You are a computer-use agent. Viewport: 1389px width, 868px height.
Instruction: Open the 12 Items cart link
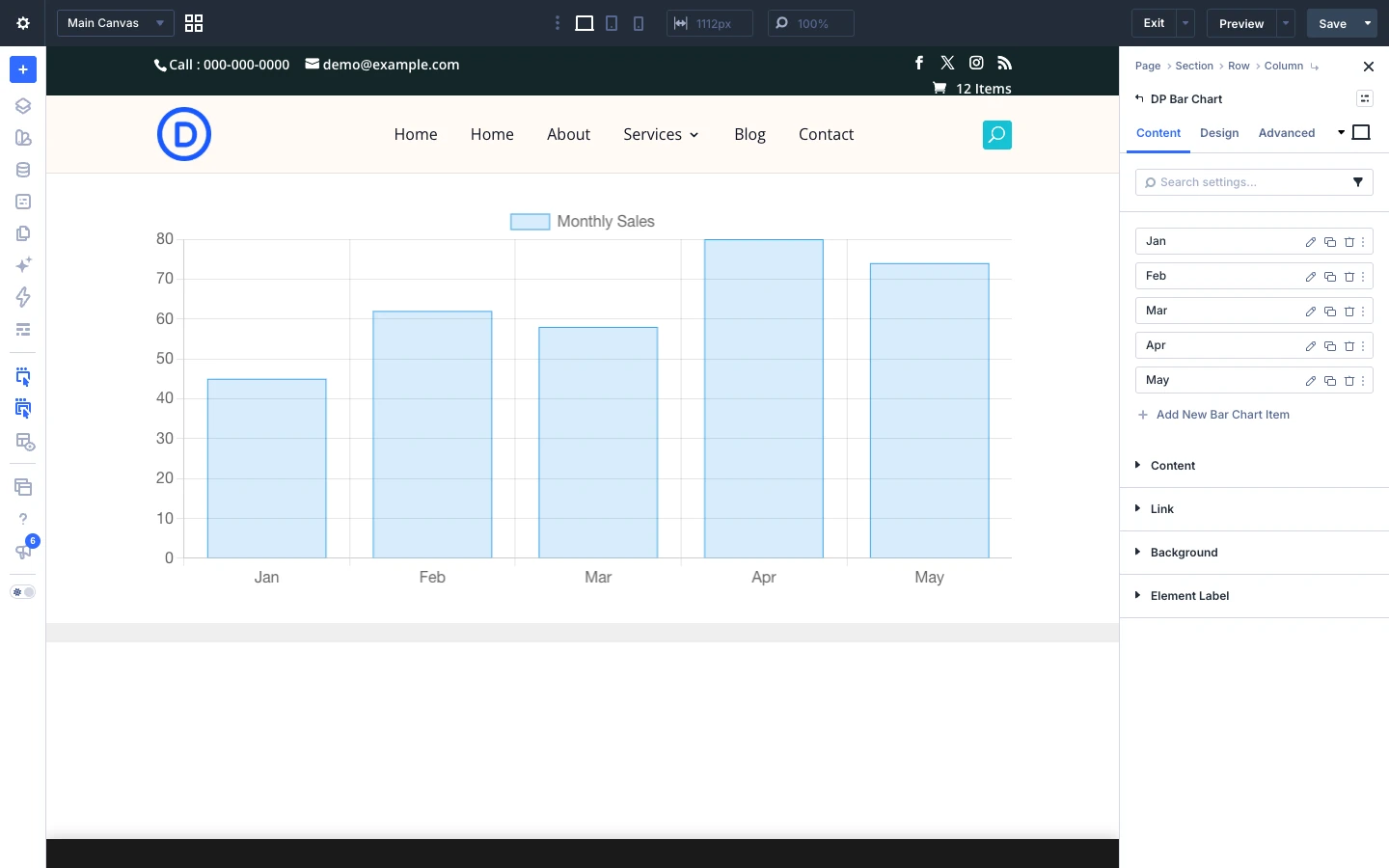[x=972, y=89]
